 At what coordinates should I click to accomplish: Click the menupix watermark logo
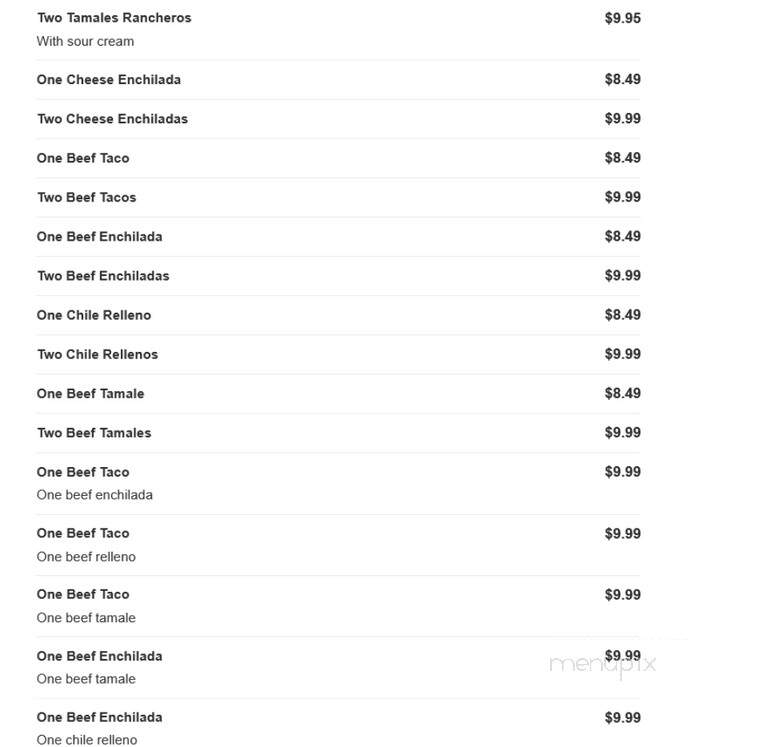pyautogui.click(x=602, y=665)
